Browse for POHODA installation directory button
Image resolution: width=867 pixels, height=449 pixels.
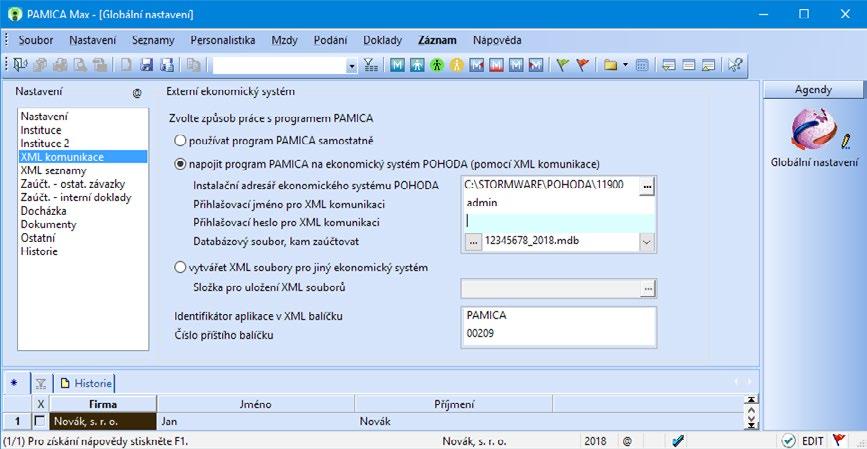[647, 187]
